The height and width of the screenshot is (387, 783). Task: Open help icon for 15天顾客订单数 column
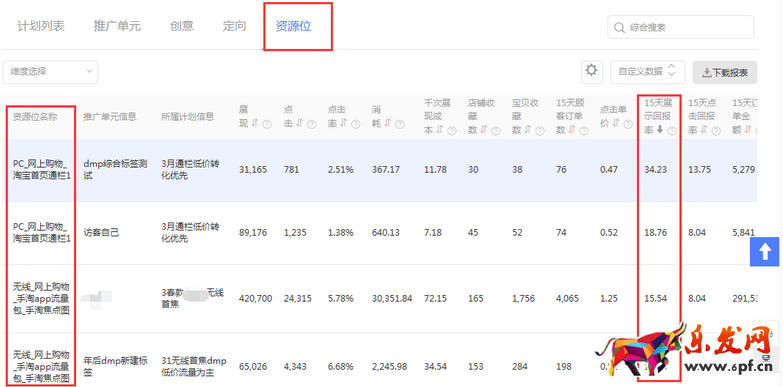[584, 131]
